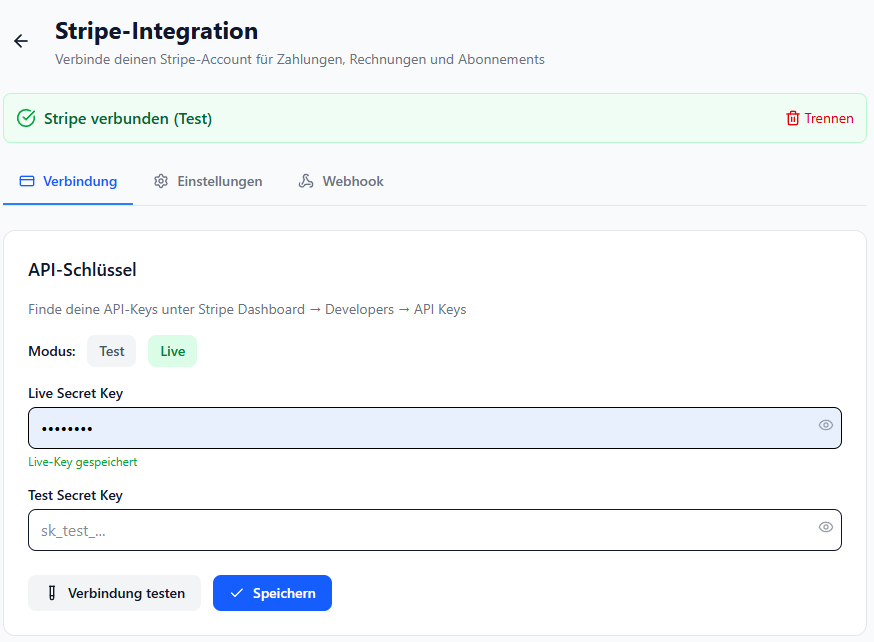This screenshot has width=874, height=642.
Task: Switch to the Einstellungen tab
Action: point(208,181)
